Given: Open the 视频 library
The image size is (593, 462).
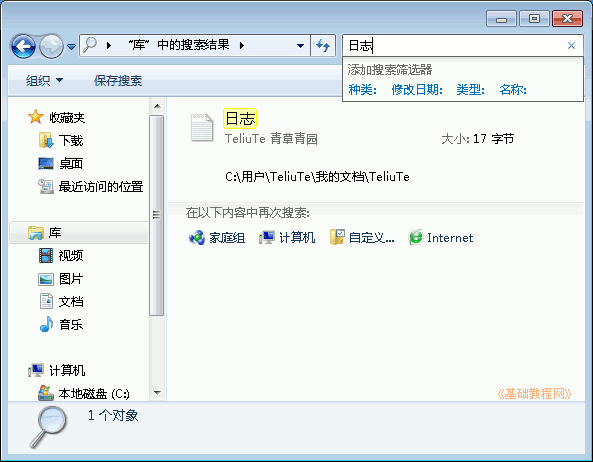Looking at the screenshot, I should [61, 256].
